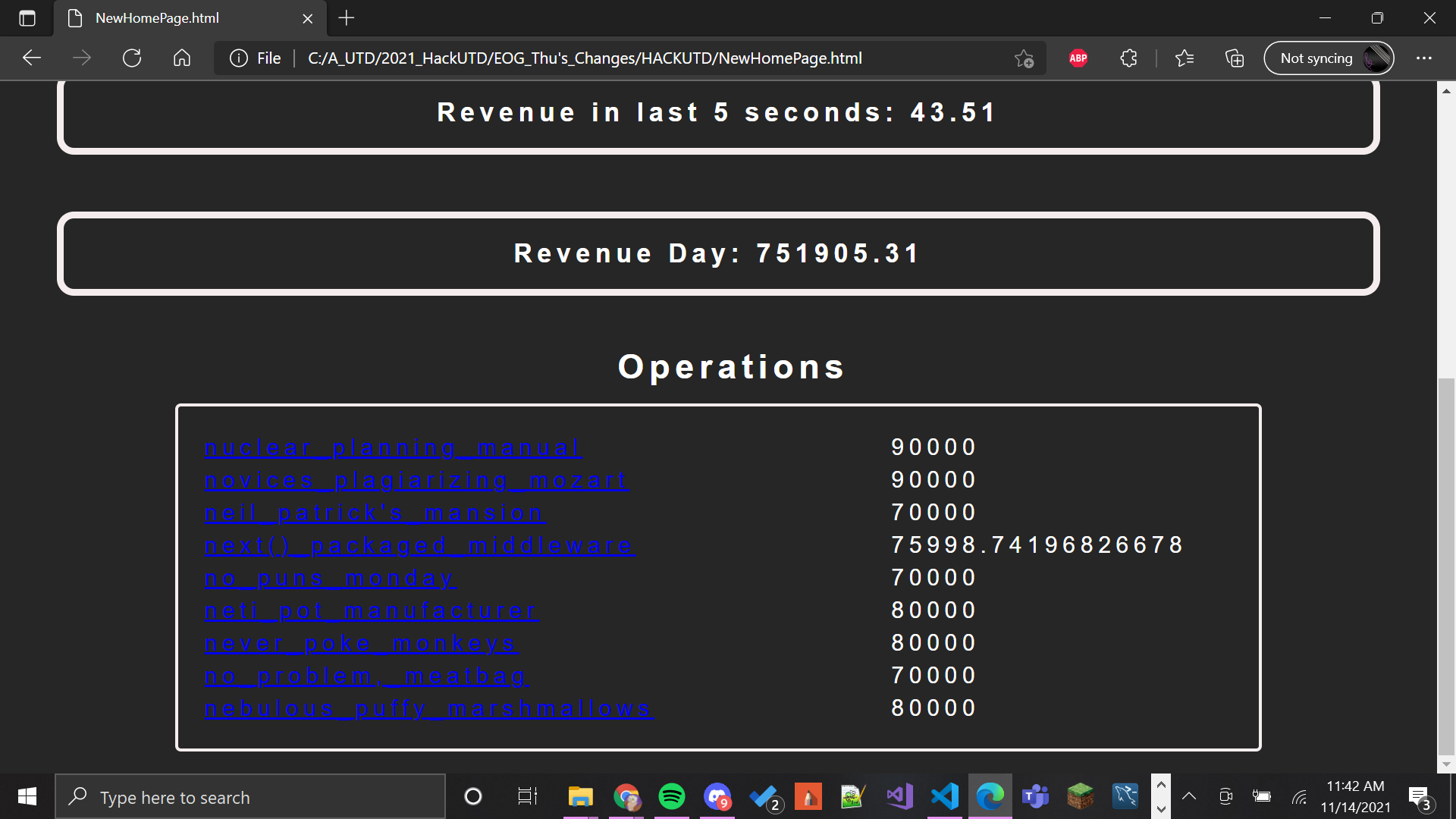This screenshot has width=1456, height=819.
Task: Open the tab actions menu icon
Action: [x=27, y=18]
